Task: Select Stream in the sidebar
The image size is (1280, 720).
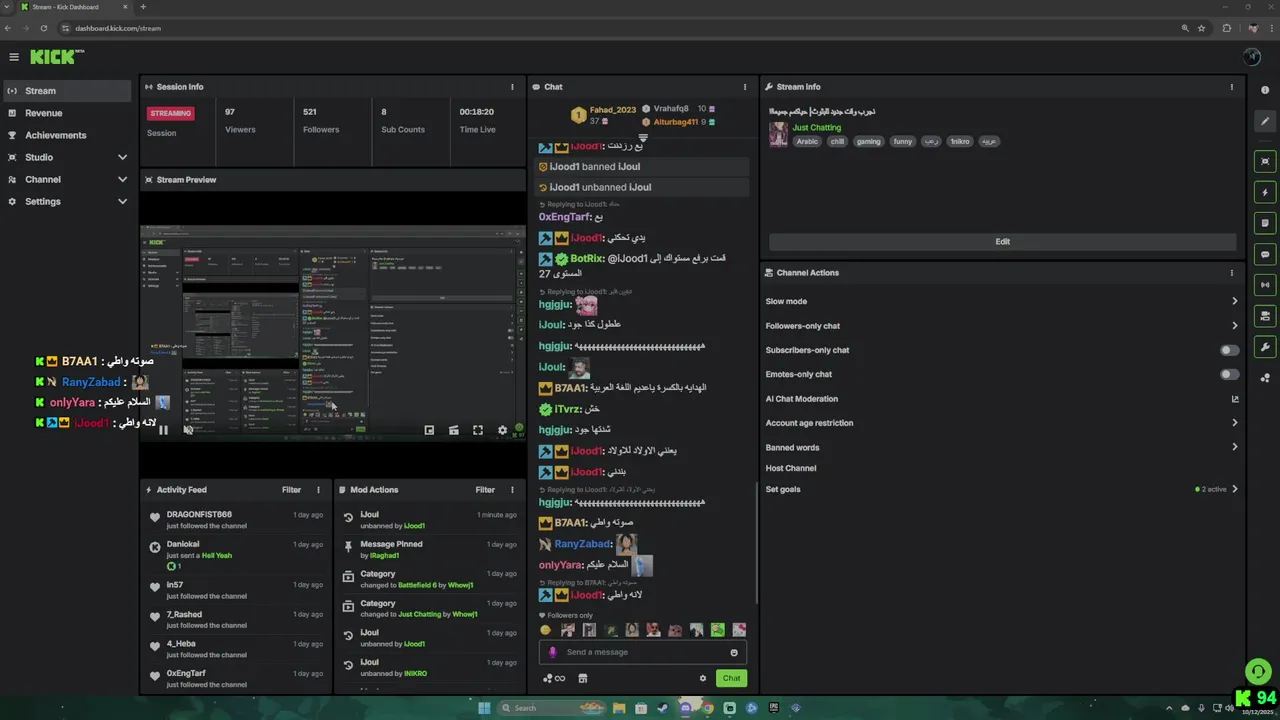Action: tap(67, 91)
